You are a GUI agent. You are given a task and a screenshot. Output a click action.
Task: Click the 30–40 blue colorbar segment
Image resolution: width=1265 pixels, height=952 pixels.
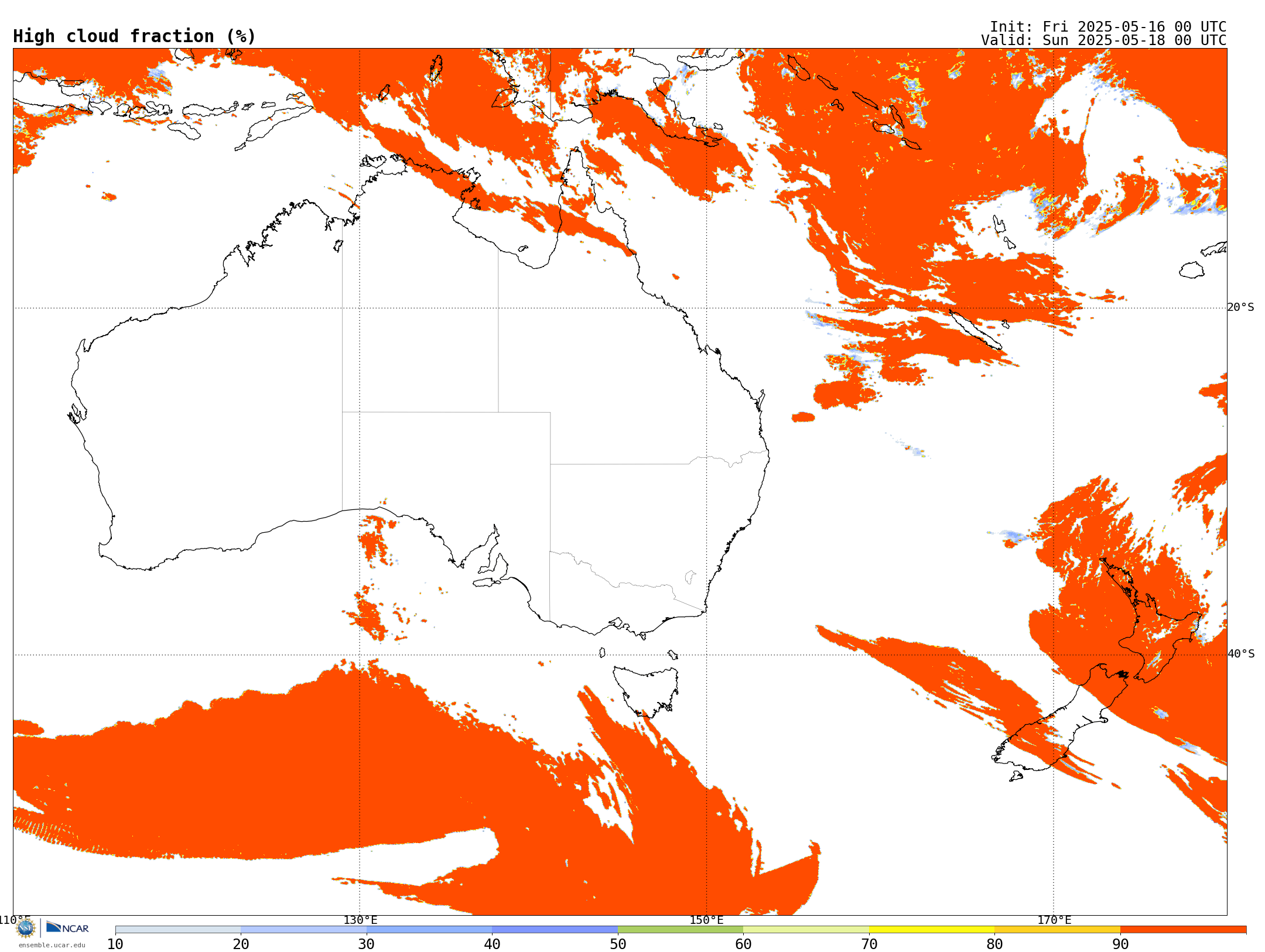(429, 930)
